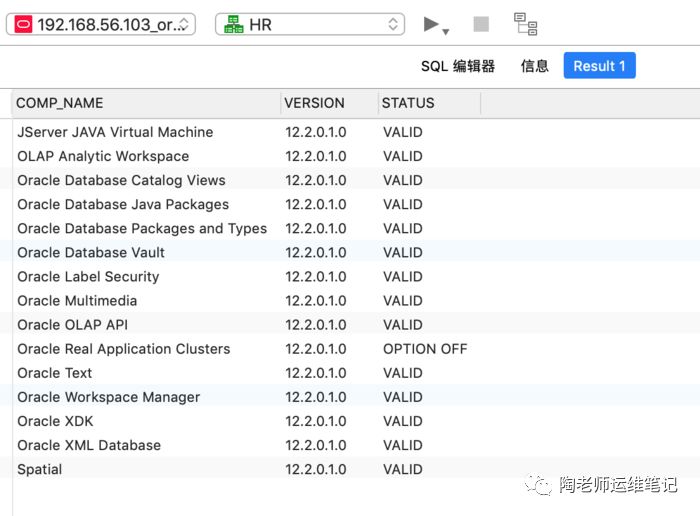Expand the small arrow beside Run
700x516 pixels.
pos(446,31)
